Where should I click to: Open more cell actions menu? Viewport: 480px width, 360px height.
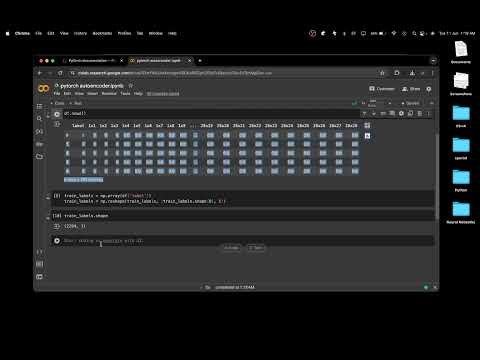click(429, 113)
